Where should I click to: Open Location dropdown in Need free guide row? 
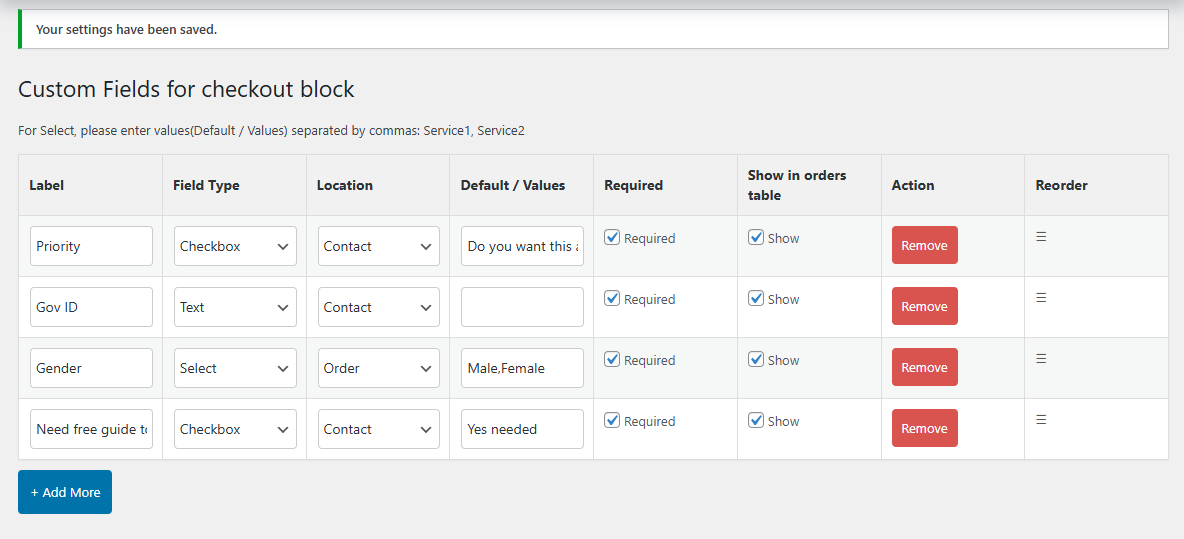pyautogui.click(x=379, y=429)
